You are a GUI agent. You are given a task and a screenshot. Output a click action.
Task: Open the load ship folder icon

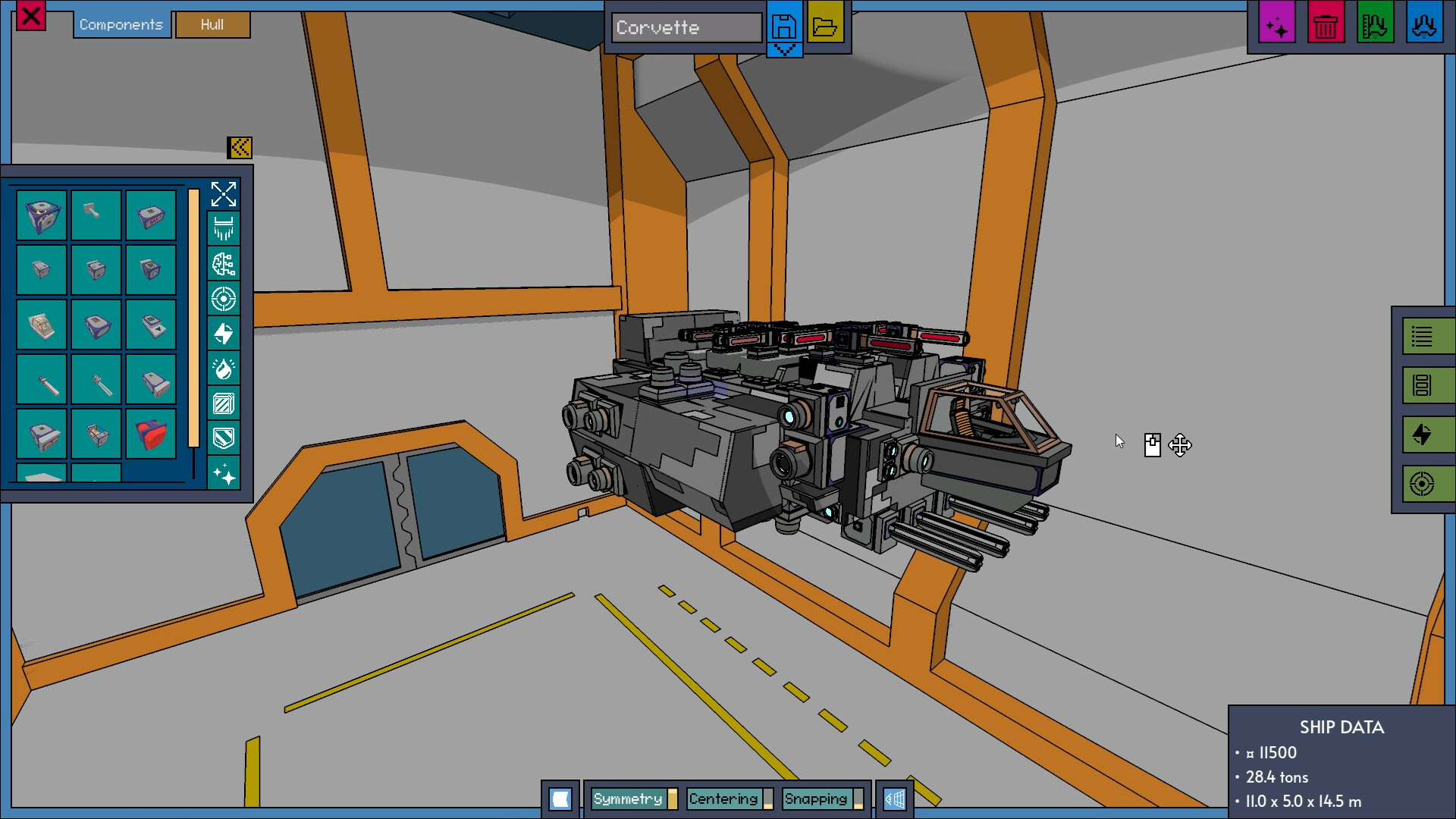(x=824, y=27)
